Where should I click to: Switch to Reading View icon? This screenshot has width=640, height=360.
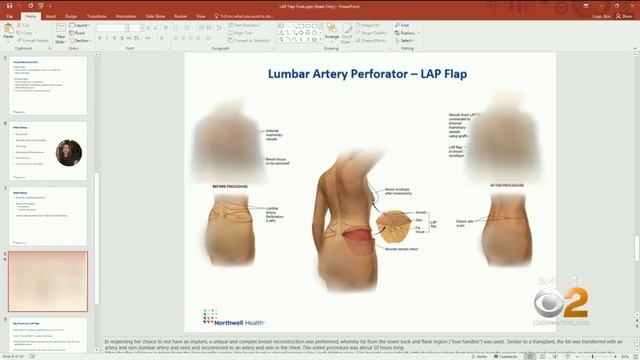[555, 356]
